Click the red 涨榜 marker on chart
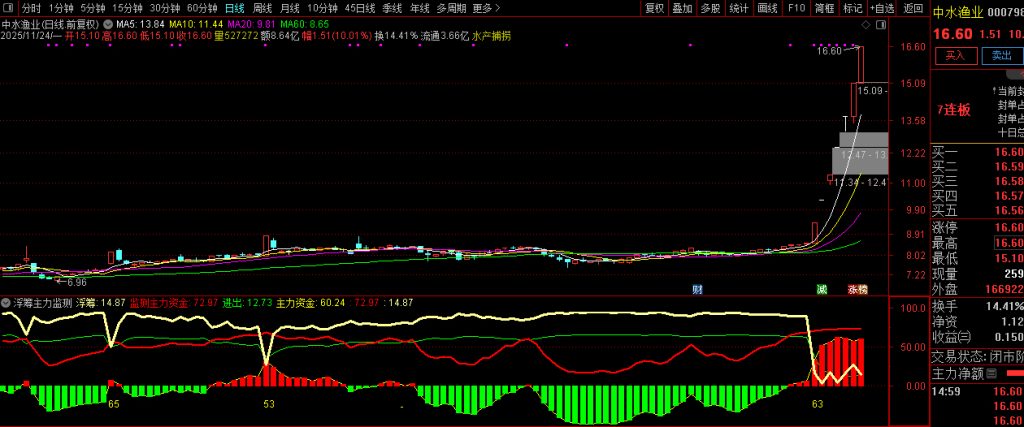Viewport: 1024px width, 427px height. click(x=857, y=289)
